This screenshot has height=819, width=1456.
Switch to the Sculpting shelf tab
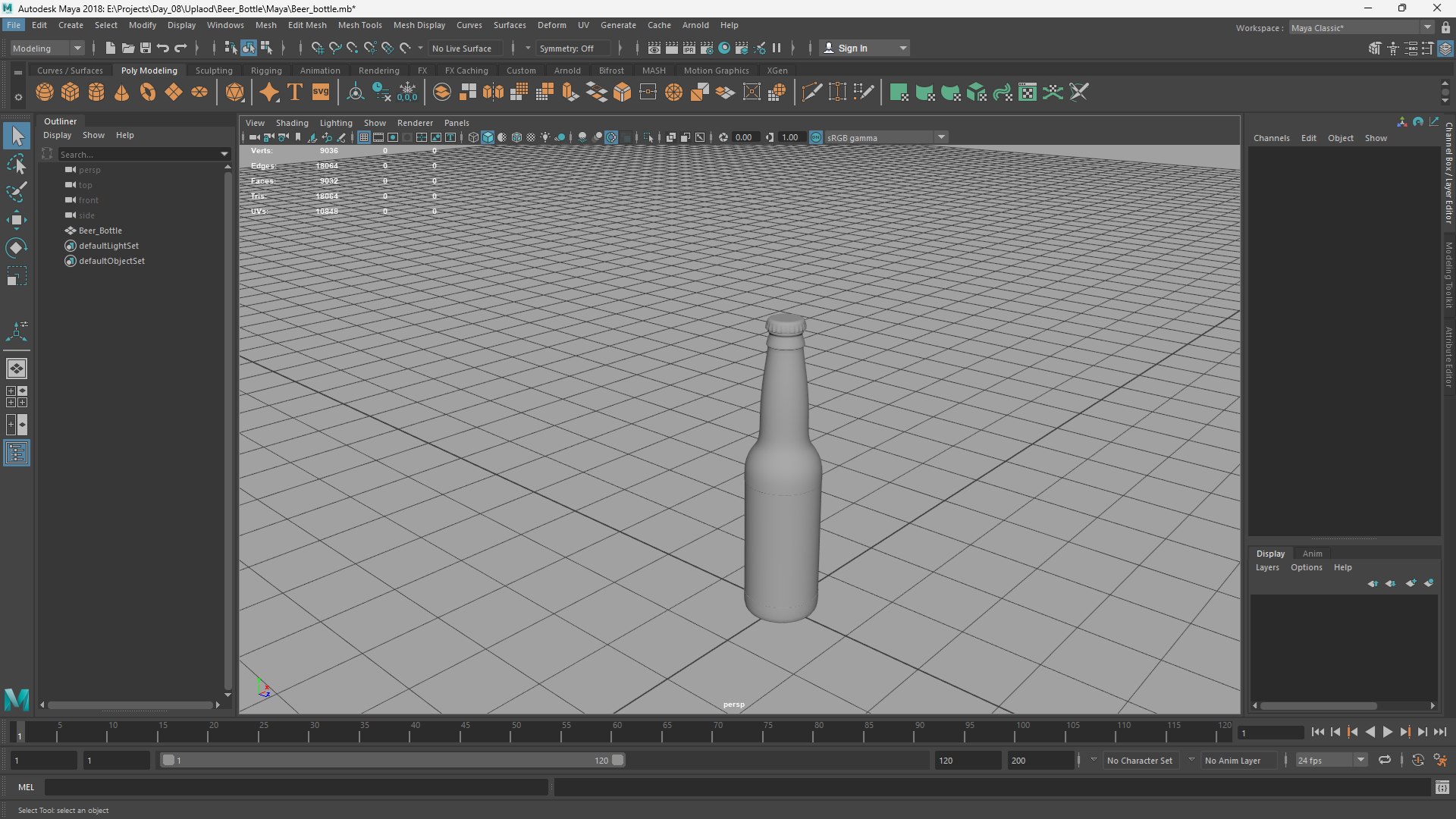(x=214, y=71)
